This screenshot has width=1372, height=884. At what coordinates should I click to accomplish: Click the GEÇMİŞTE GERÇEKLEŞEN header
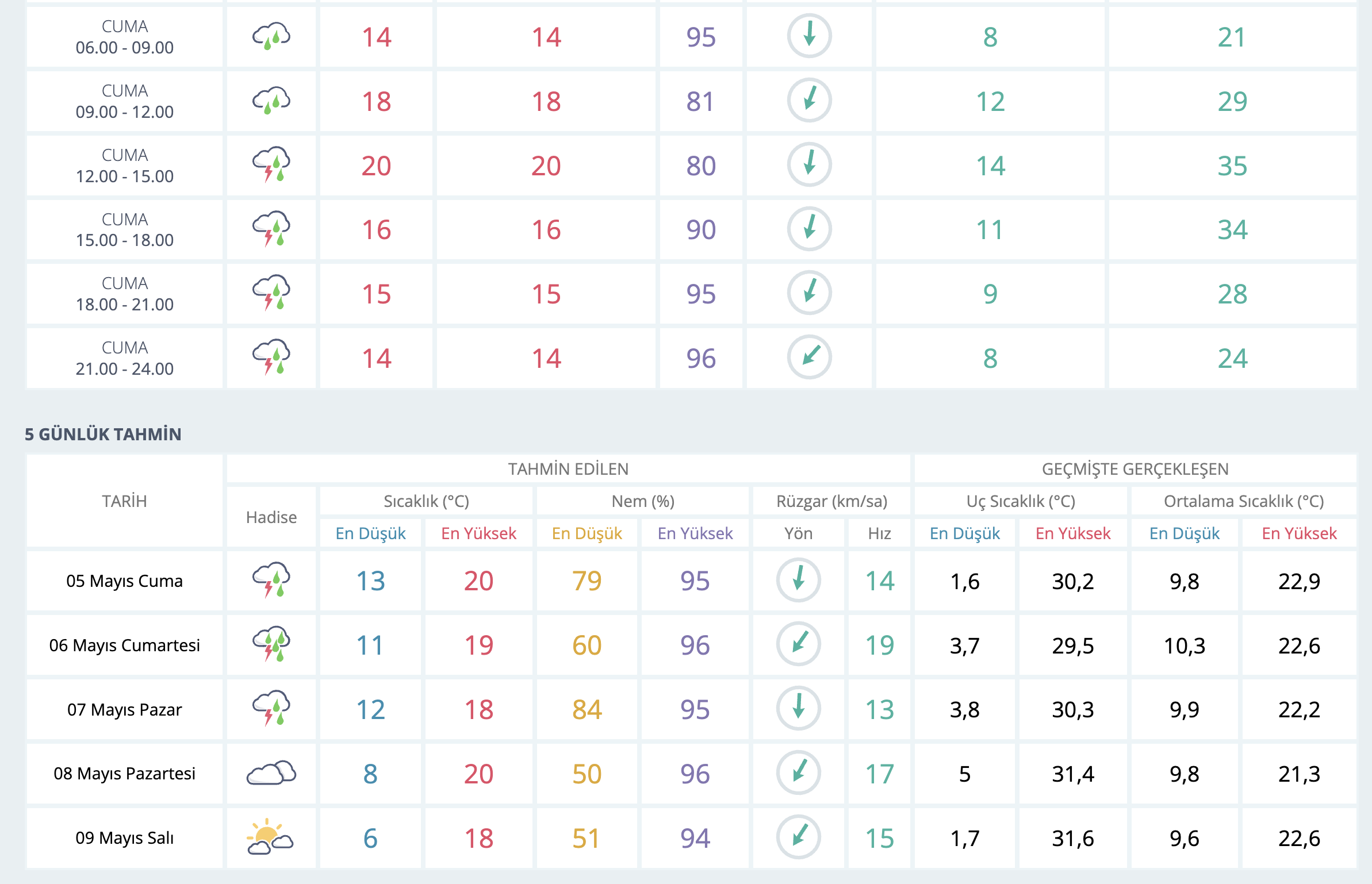[x=1135, y=469]
